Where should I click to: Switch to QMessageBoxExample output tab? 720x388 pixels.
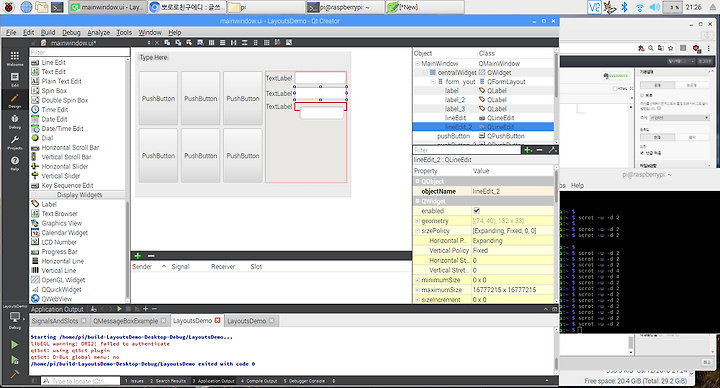[x=129, y=321]
